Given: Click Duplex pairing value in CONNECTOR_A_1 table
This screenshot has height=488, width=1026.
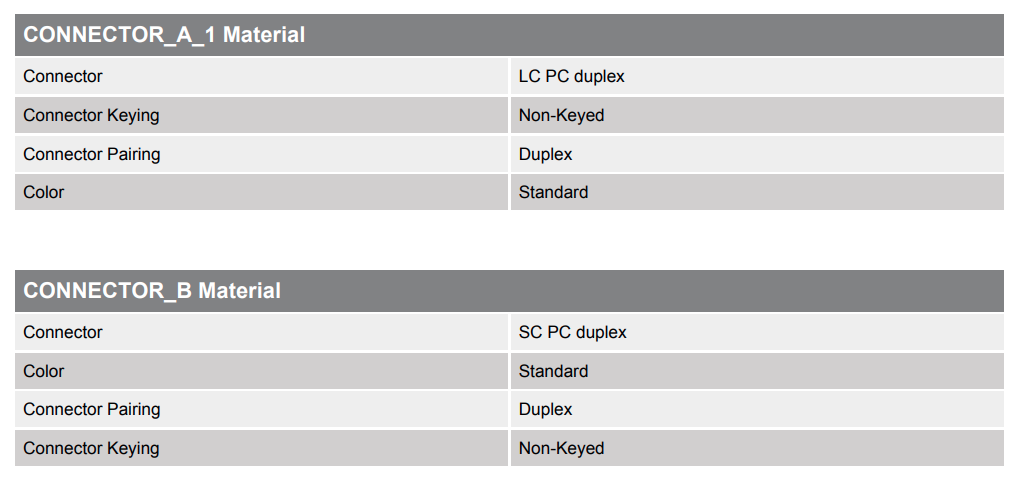Looking at the screenshot, I should pos(545,154).
